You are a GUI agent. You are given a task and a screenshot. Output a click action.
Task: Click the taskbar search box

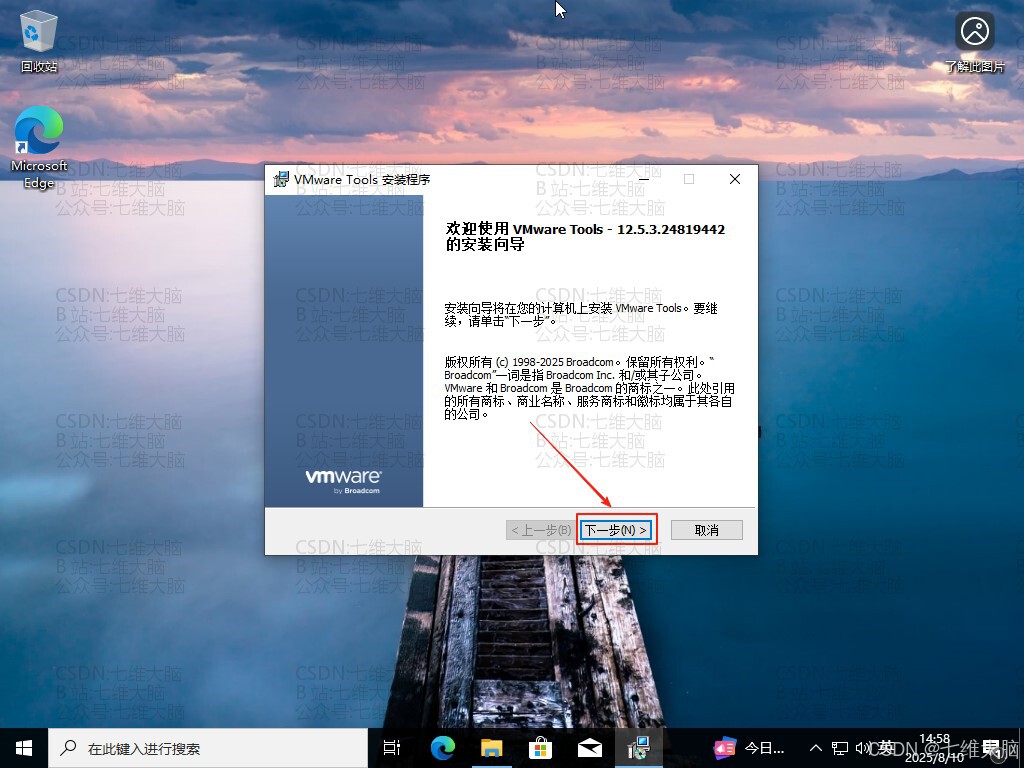click(208, 748)
